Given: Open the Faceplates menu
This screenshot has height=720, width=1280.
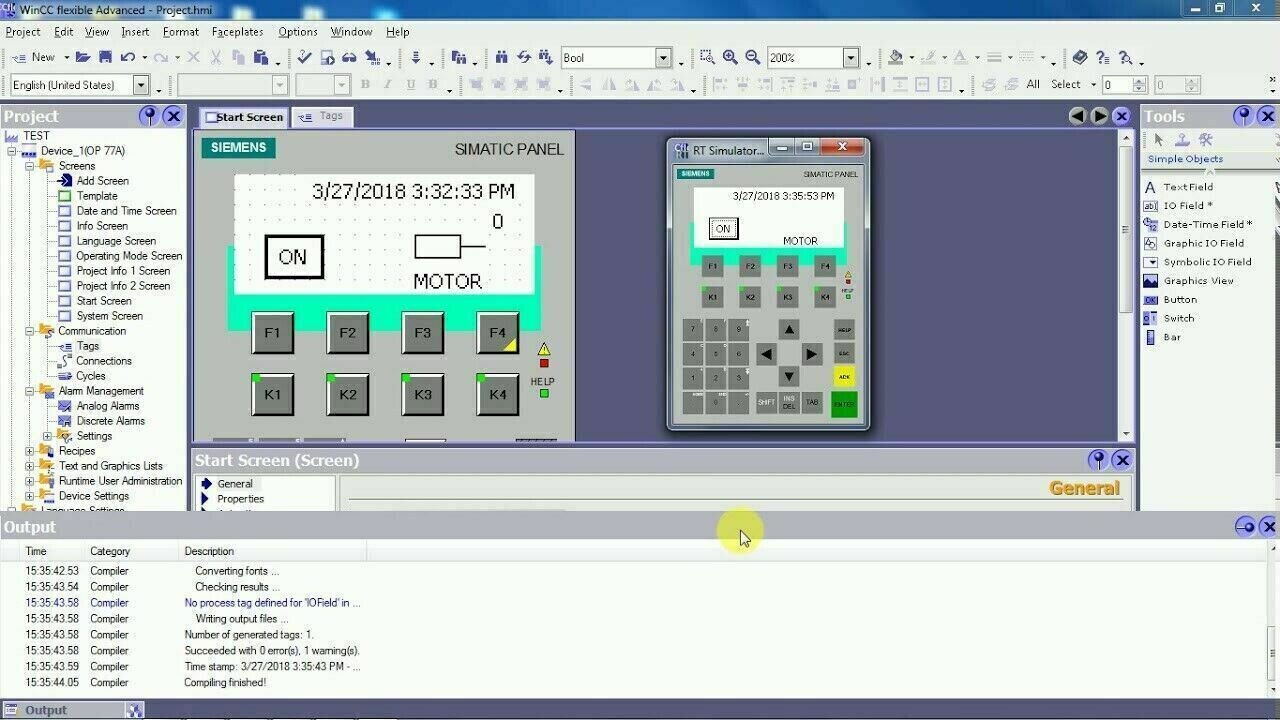Looking at the screenshot, I should point(237,32).
